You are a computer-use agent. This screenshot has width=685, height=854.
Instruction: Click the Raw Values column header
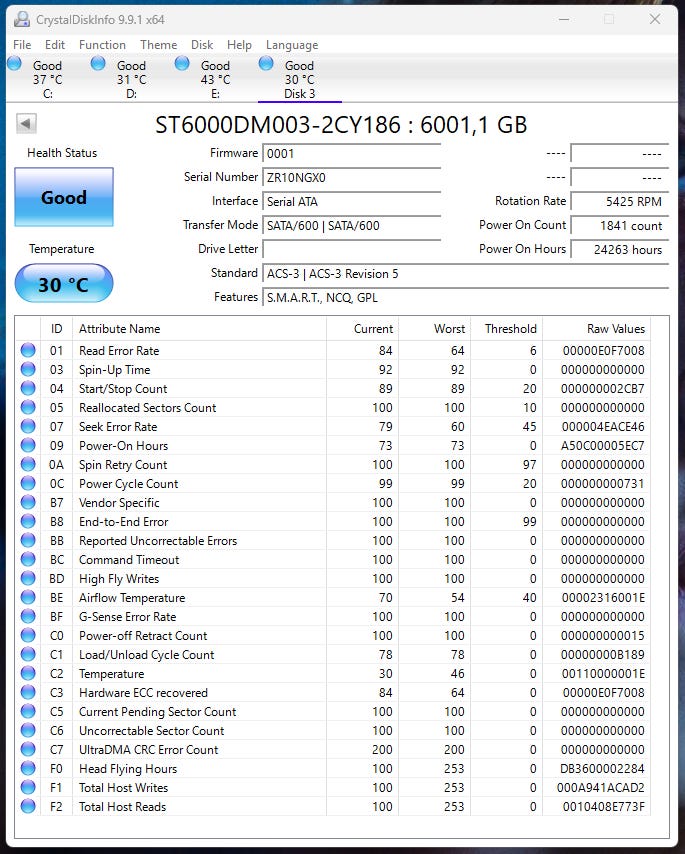597,328
